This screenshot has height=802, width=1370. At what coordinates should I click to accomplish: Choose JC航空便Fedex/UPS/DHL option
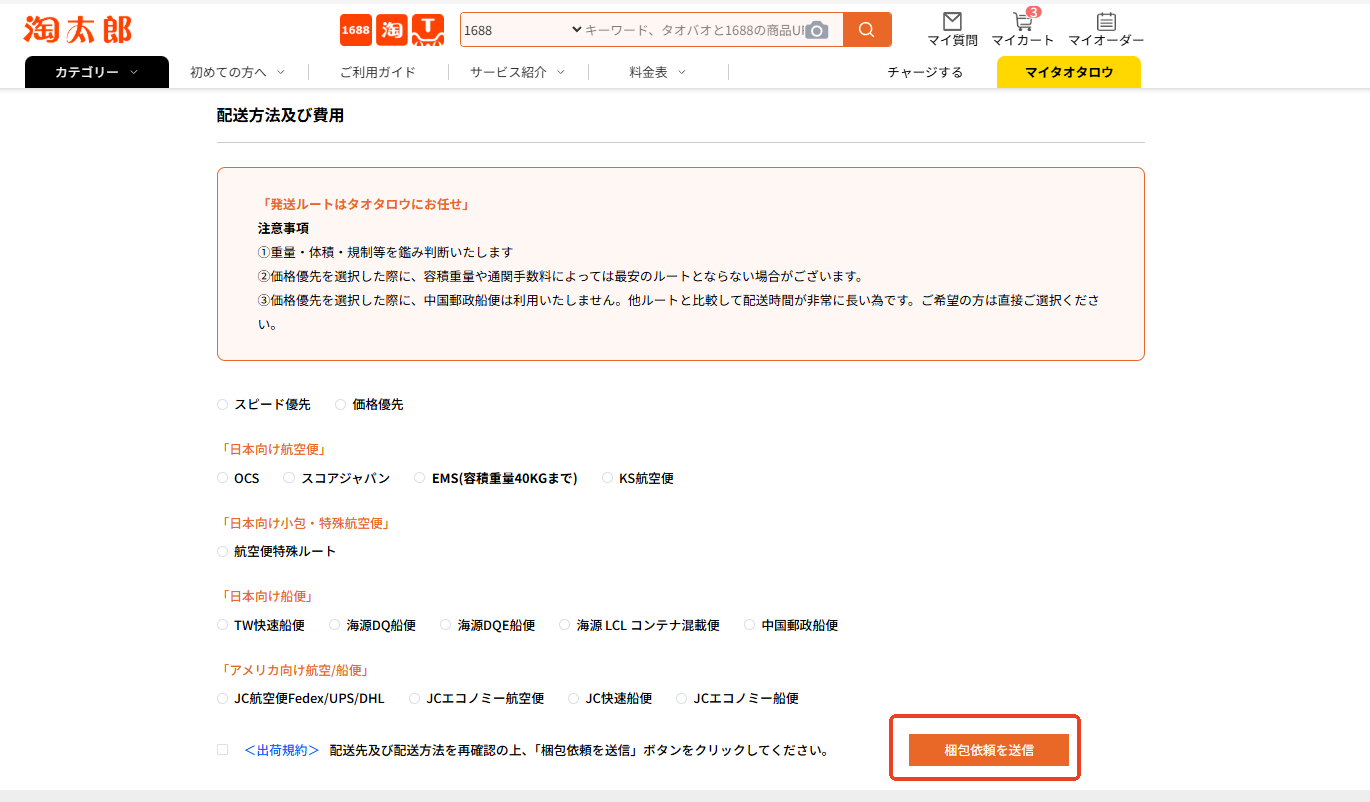[223, 698]
